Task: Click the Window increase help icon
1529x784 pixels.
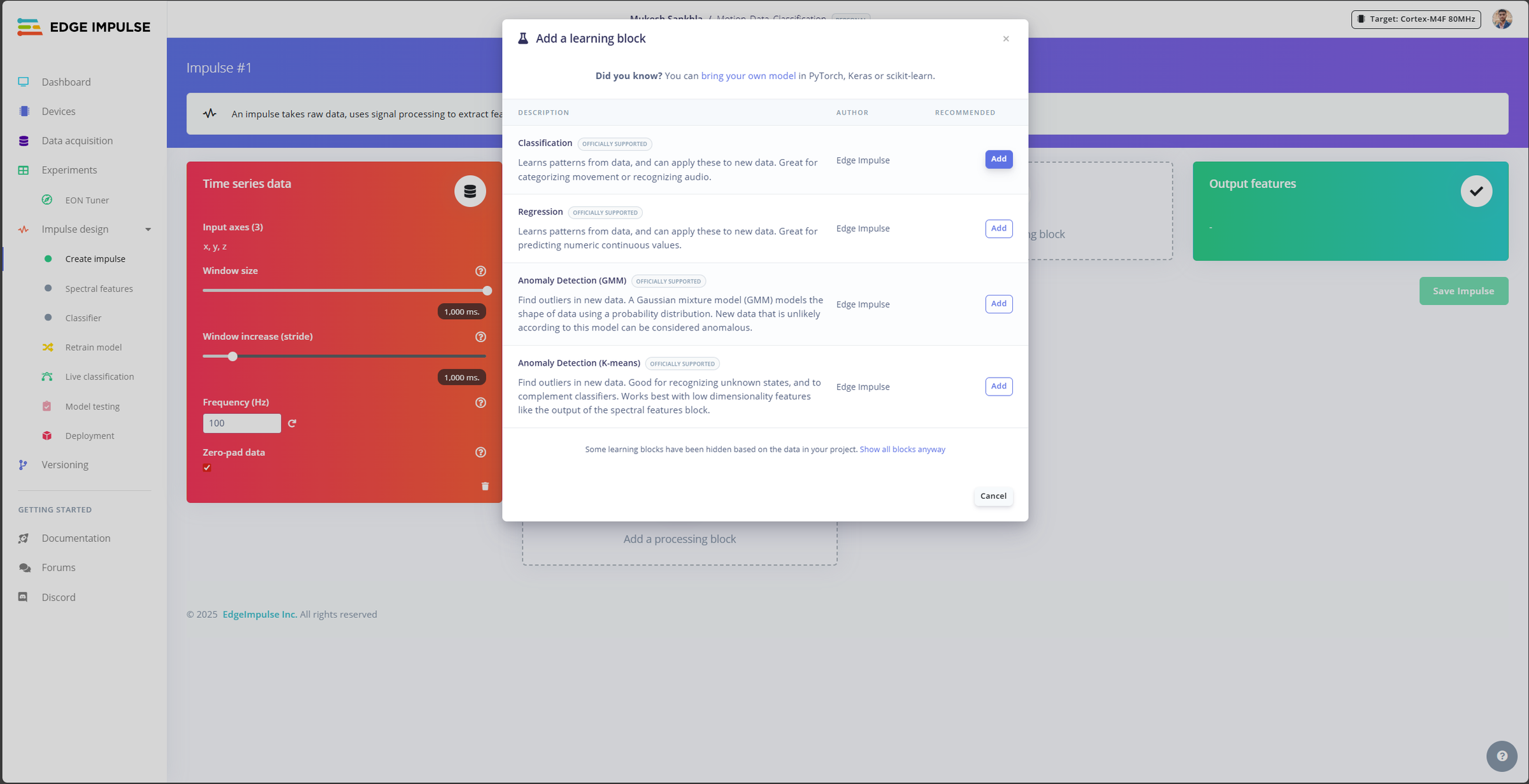Action: (x=480, y=337)
